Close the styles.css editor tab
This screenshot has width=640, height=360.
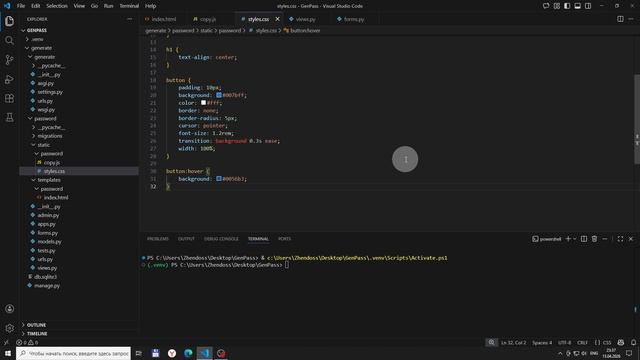pos(278,19)
